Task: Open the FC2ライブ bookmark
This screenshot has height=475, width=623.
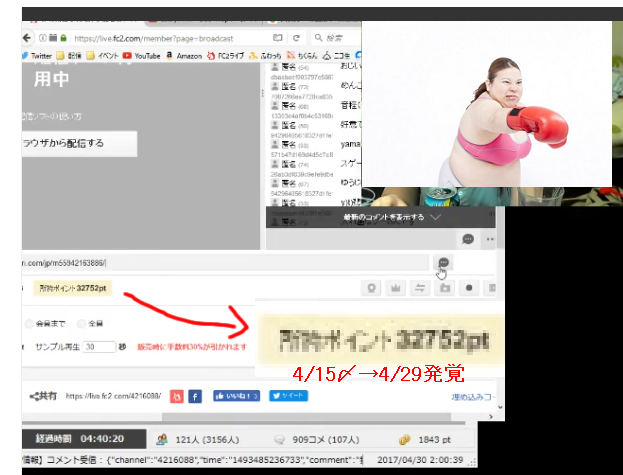Action: (x=225, y=56)
